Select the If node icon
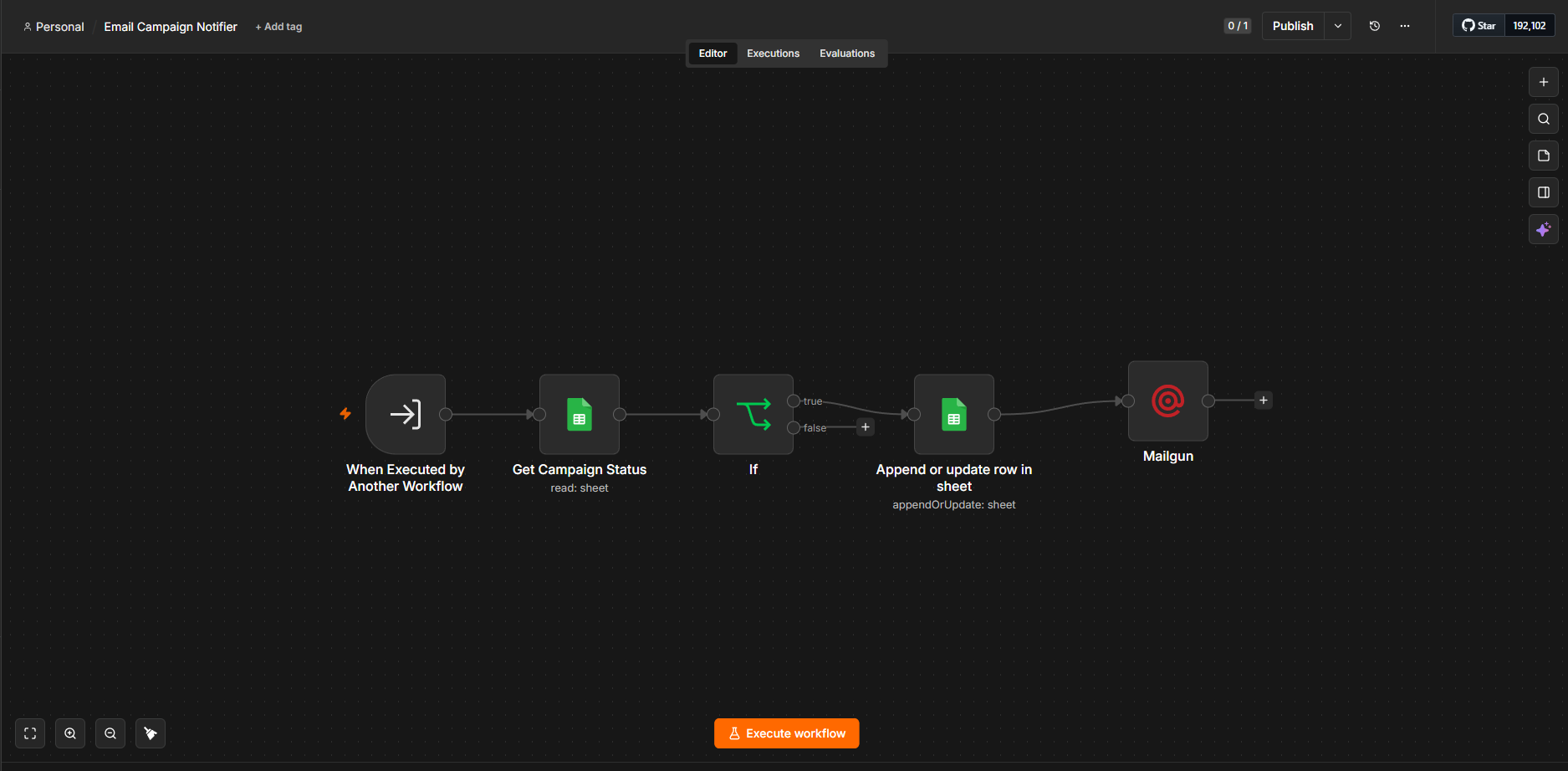1568x771 pixels. (753, 414)
